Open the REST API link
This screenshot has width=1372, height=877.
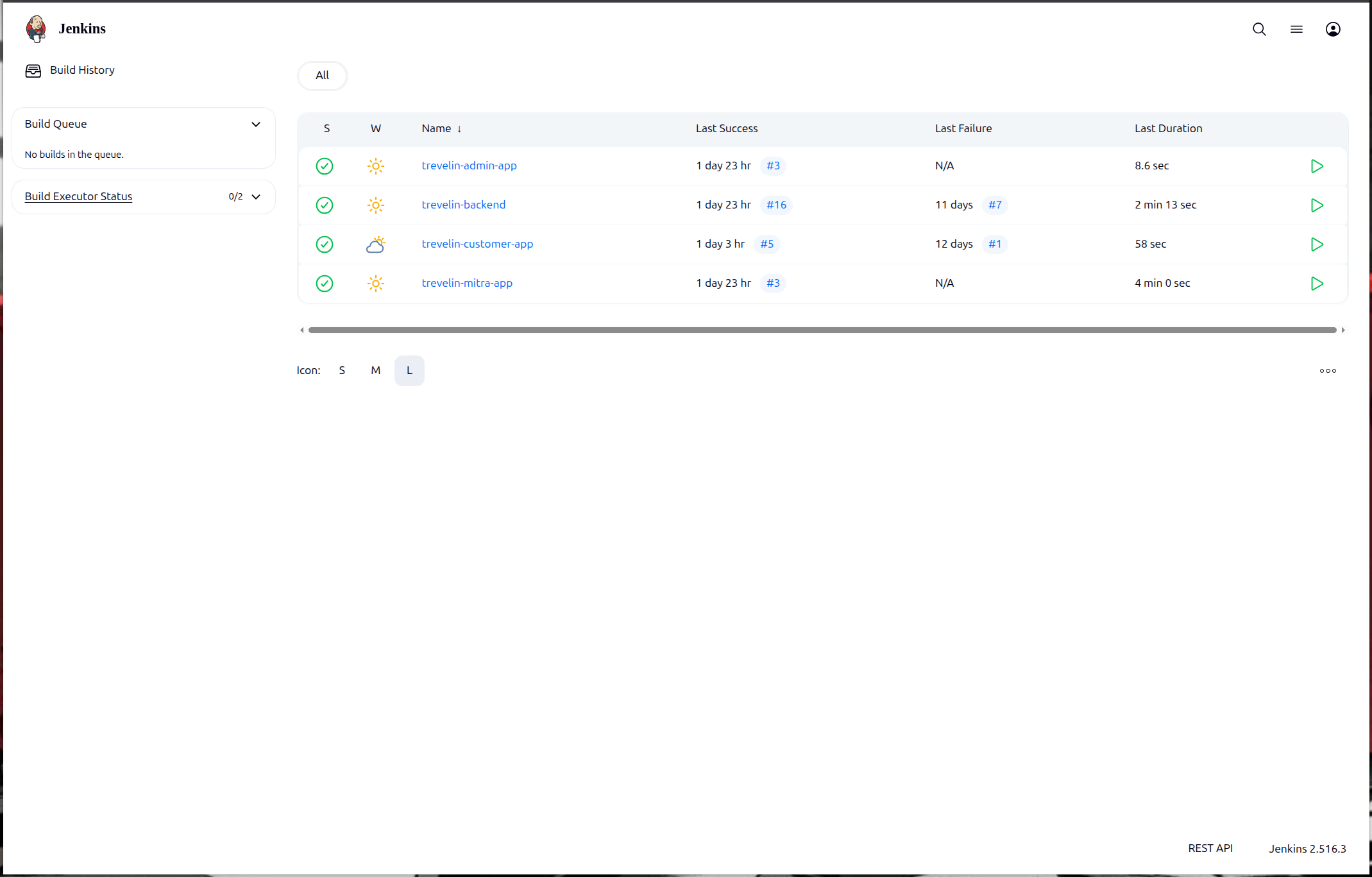[1210, 848]
